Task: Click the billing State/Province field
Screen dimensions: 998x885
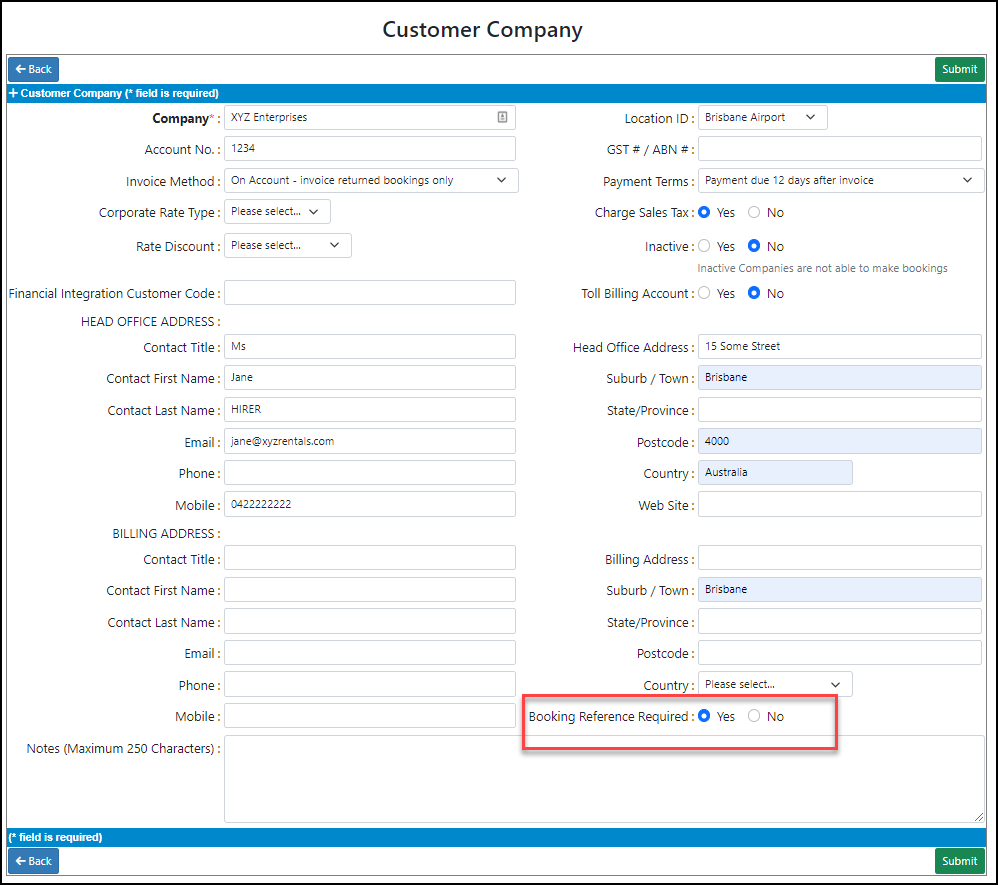Action: (840, 621)
